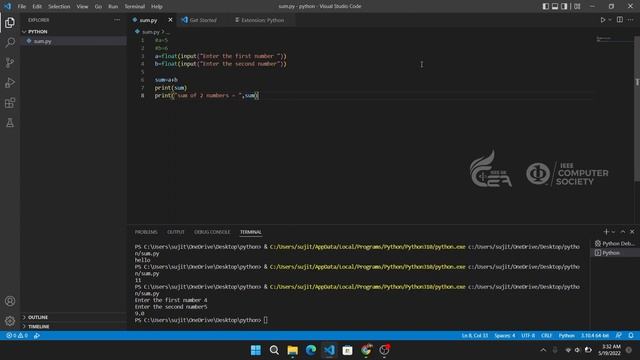The image size is (640, 360).
Task: Maximize the panel with chevron up
Action: pyautogui.click(x=623, y=231)
